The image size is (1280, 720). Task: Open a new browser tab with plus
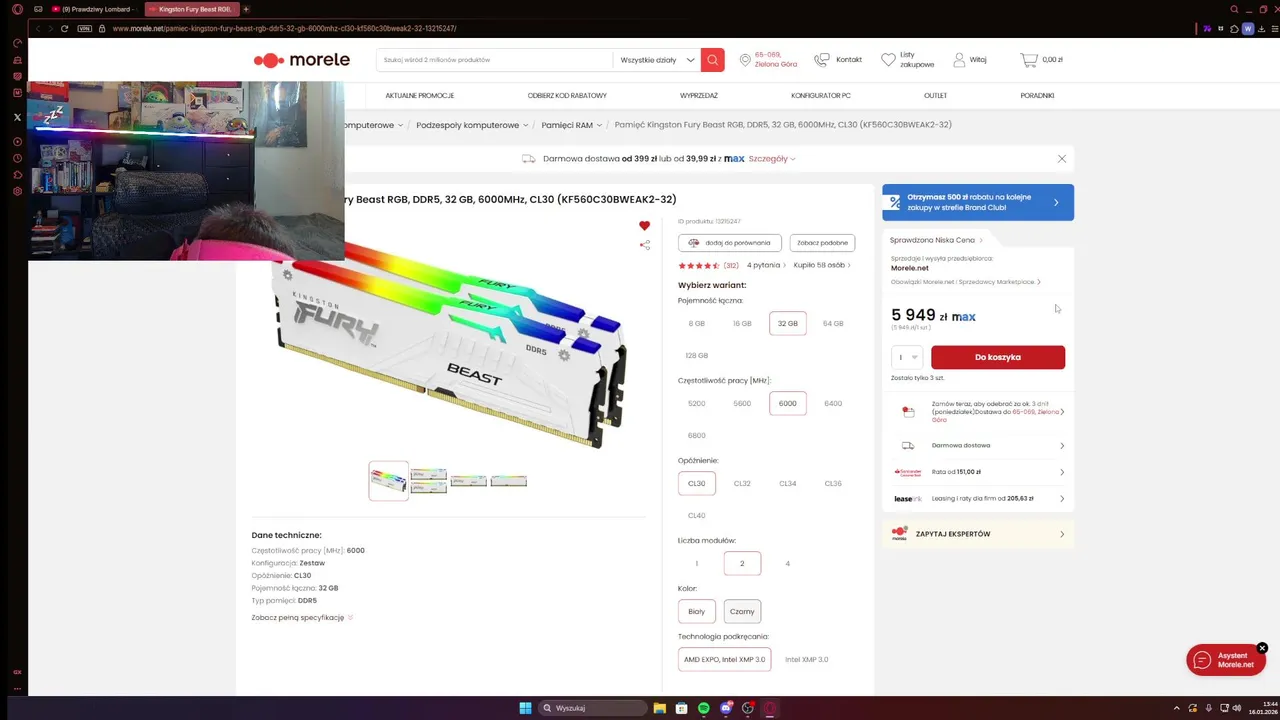point(246,9)
